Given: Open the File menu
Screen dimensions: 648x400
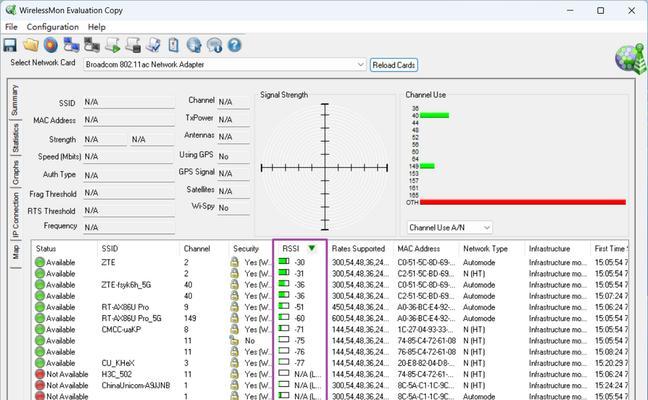Looking at the screenshot, I should click(11, 27).
